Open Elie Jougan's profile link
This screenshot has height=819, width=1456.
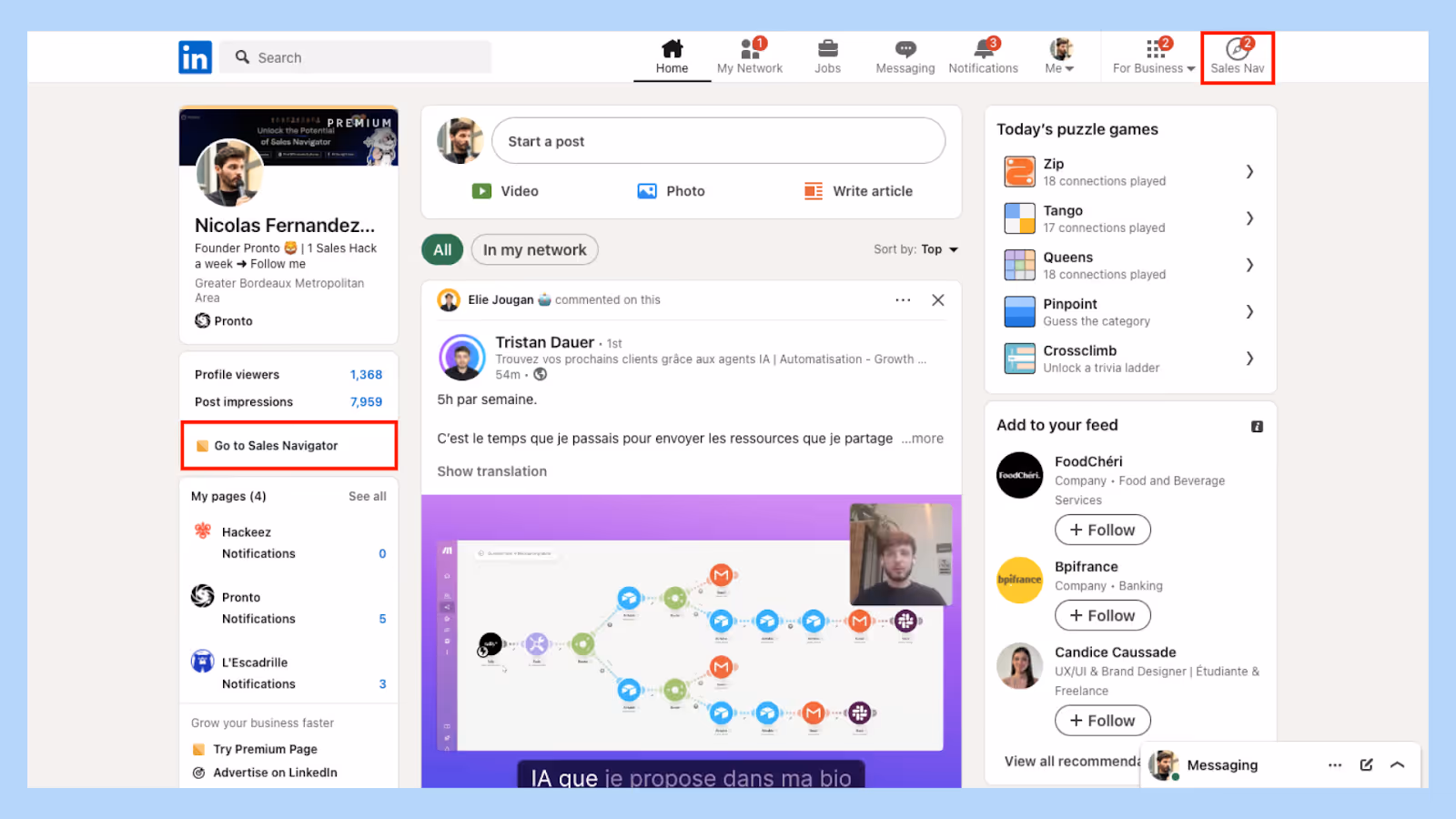pyautogui.click(x=500, y=299)
